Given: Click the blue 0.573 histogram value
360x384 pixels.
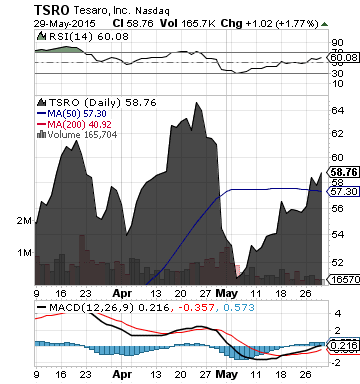Looking at the screenshot, I should coord(239,307).
